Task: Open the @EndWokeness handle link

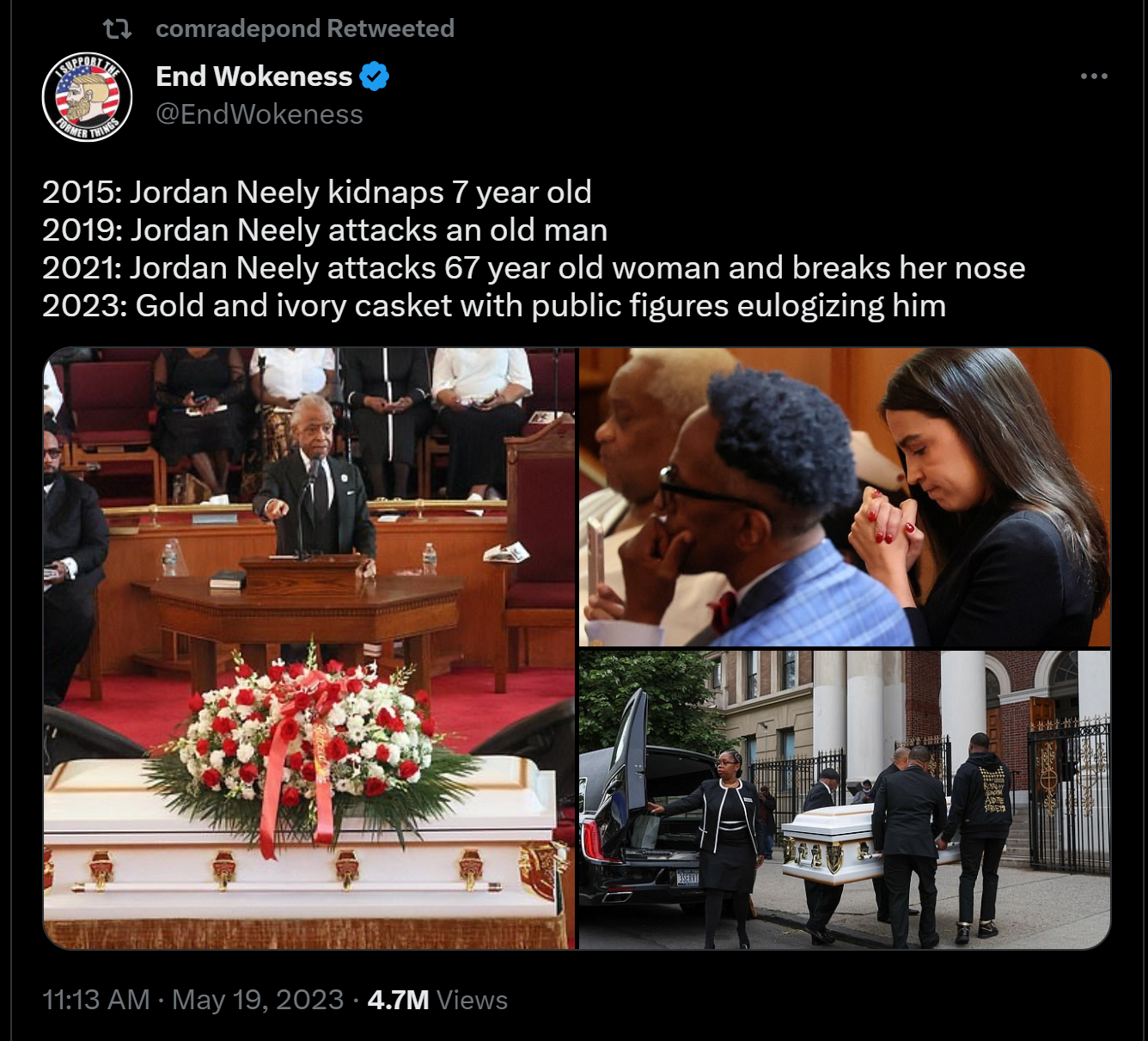Action: tap(260, 114)
